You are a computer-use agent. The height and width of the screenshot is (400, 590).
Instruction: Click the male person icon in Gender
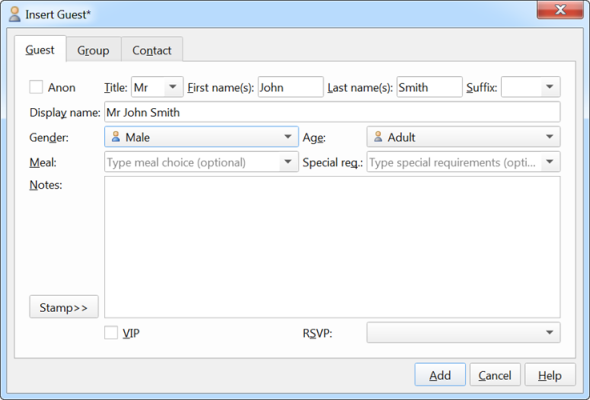click(x=116, y=137)
